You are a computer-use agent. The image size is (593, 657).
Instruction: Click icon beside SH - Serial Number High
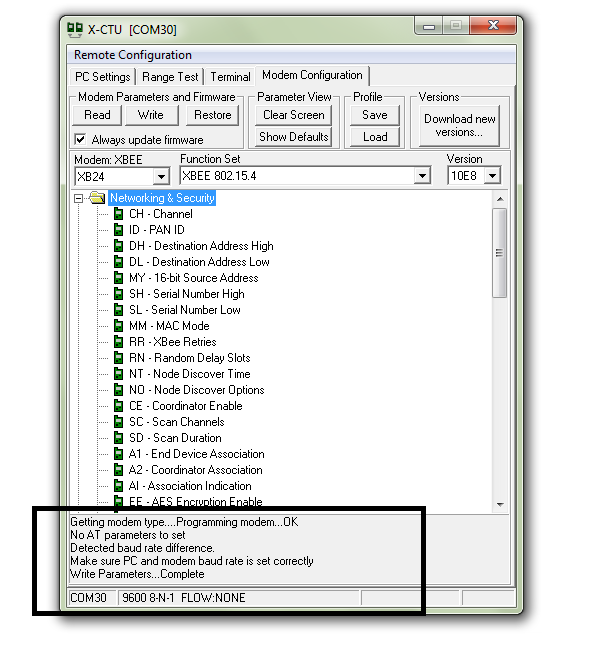tap(119, 294)
